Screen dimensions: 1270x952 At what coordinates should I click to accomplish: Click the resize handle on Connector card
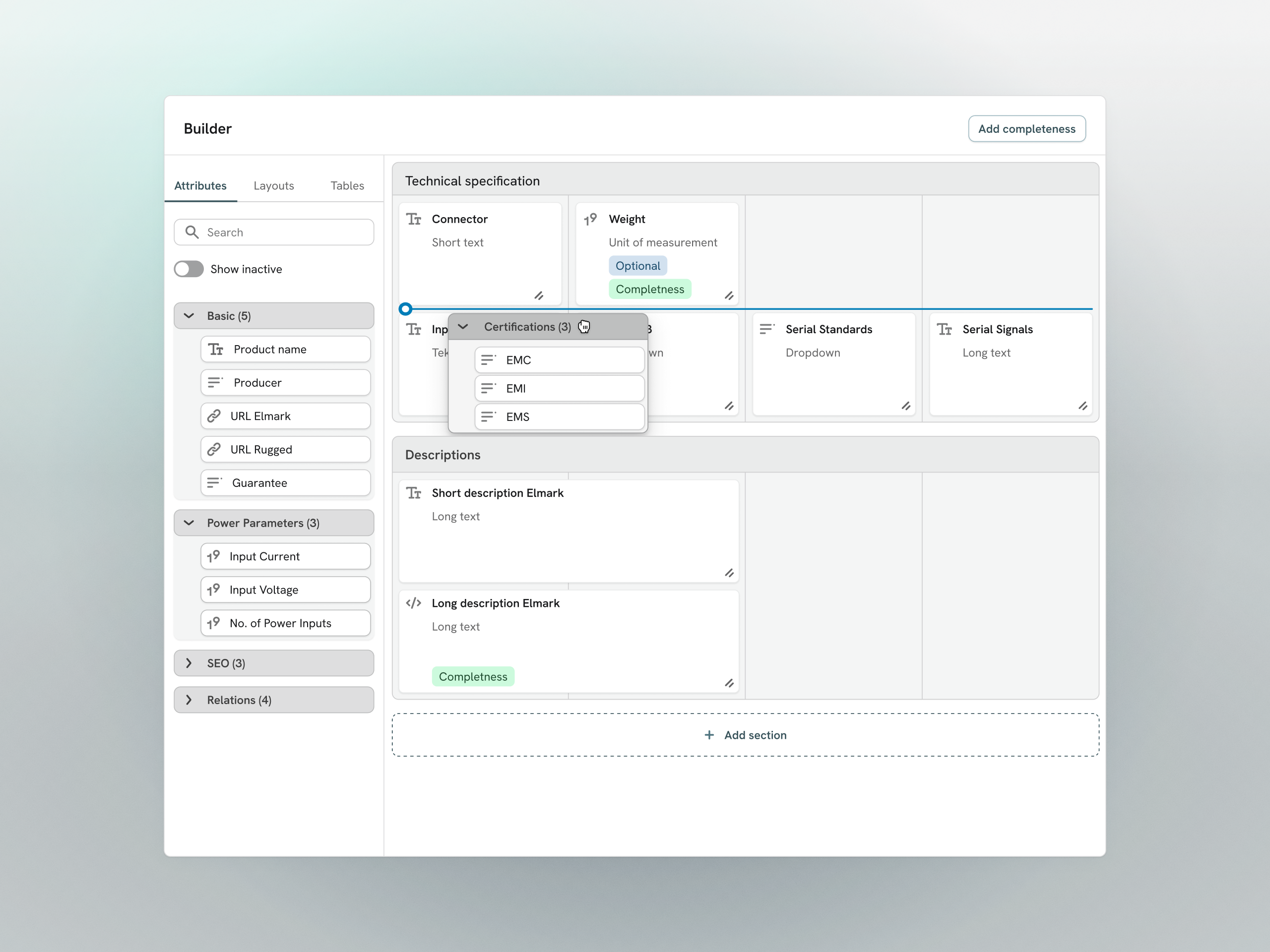[x=539, y=296]
